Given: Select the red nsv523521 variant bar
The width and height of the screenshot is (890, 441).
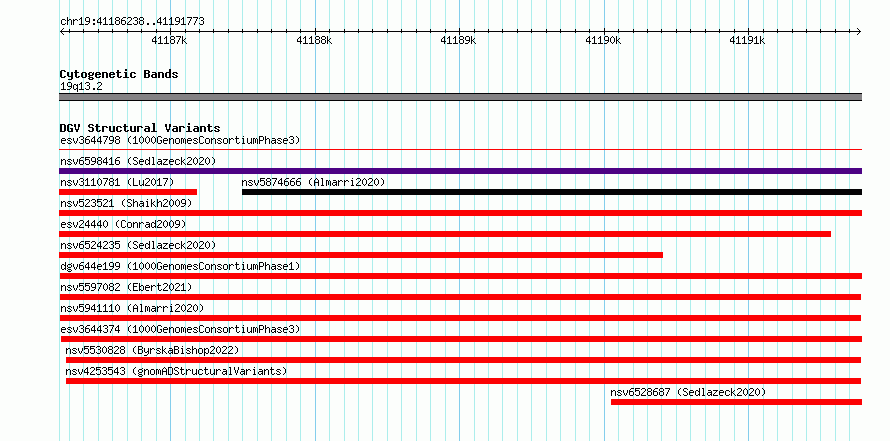Looking at the screenshot, I should tap(460, 213).
